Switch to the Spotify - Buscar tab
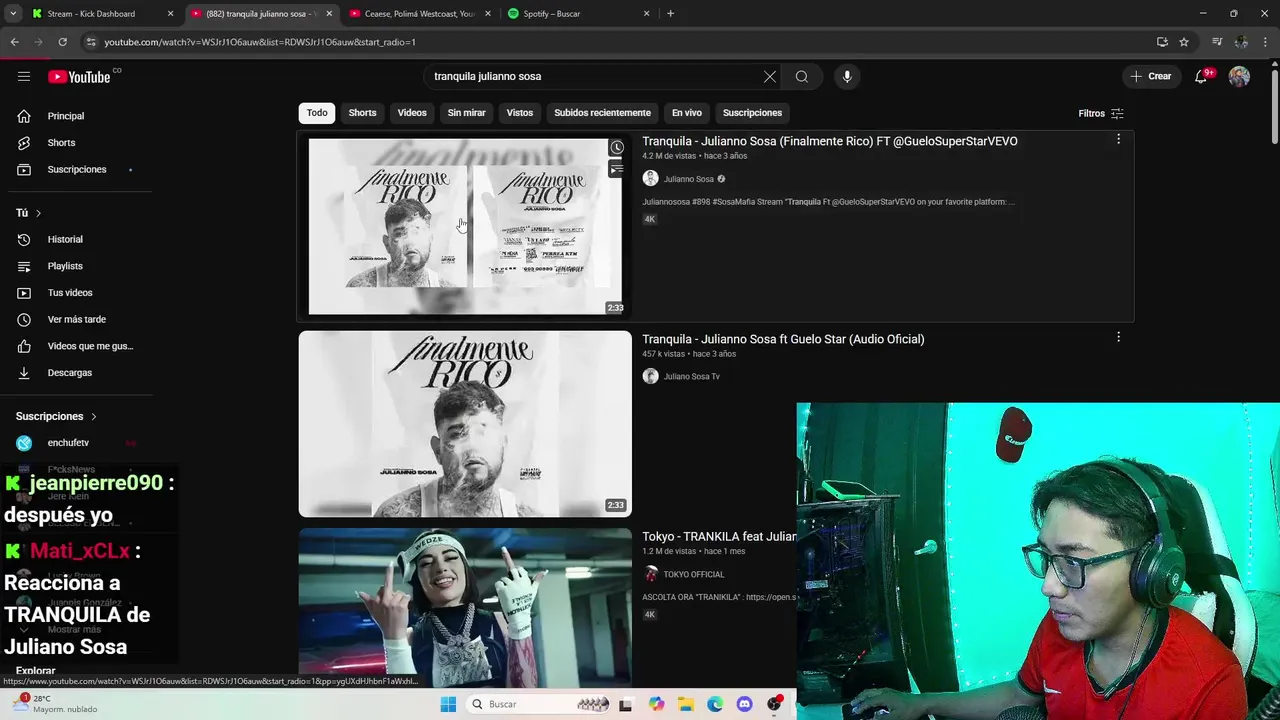Image resolution: width=1280 pixels, height=720 pixels. pyautogui.click(x=580, y=14)
